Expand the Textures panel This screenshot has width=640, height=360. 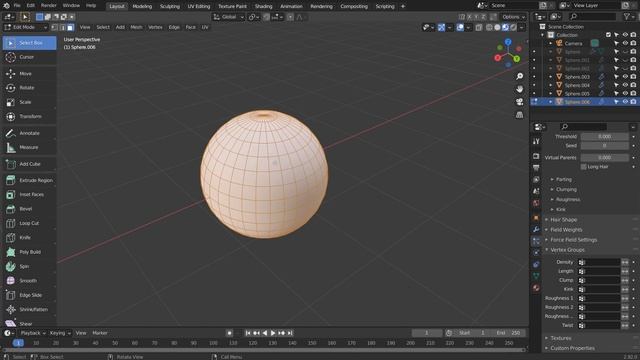560,338
